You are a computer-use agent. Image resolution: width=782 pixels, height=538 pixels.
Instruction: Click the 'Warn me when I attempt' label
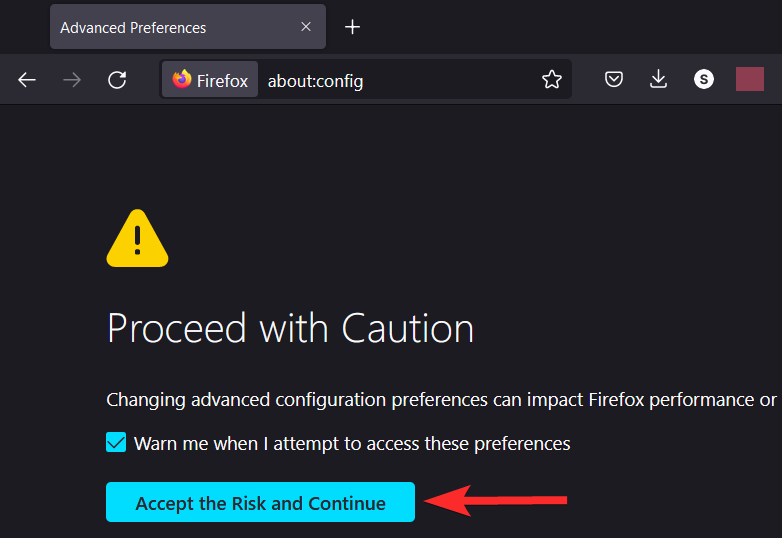(x=352, y=442)
